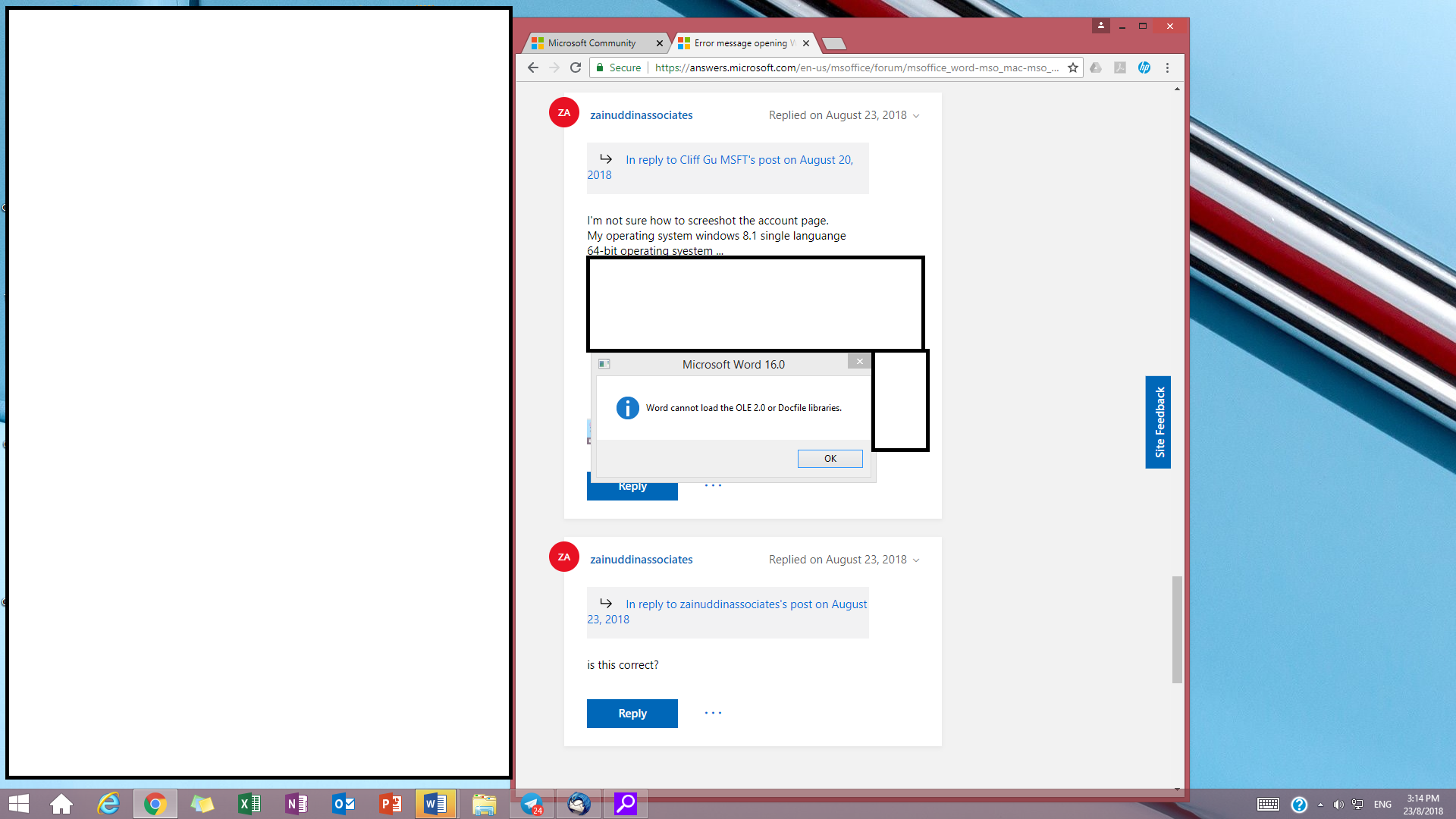Open Google Chrome from taskbar
Screen dimensions: 1456x819
[x=155, y=803]
